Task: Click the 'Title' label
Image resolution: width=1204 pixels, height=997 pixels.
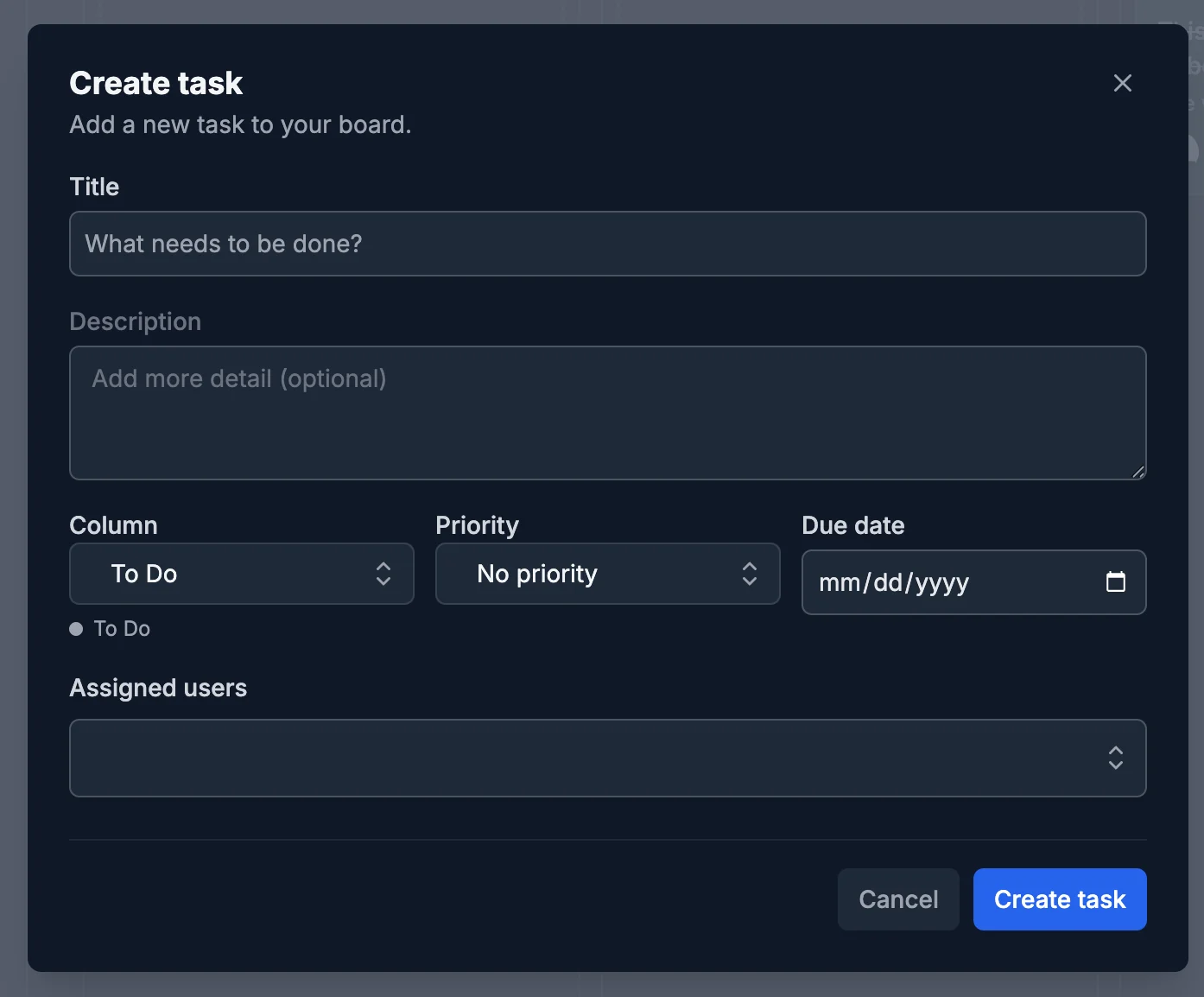Action: click(94, 187)
